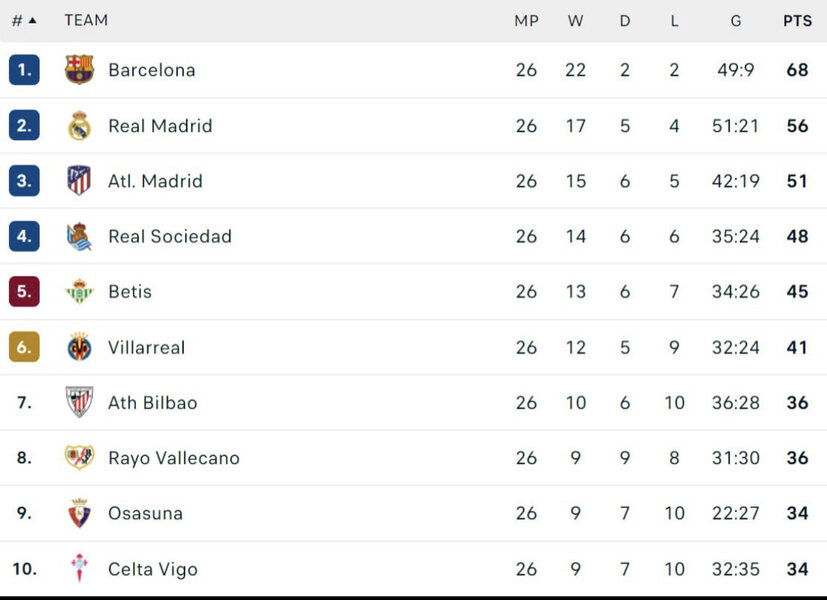Image resolution: width=827 pixels, height=600 pixels.
Task: Click the Real Madrid crest icon
Action: [x=79, y=126]
